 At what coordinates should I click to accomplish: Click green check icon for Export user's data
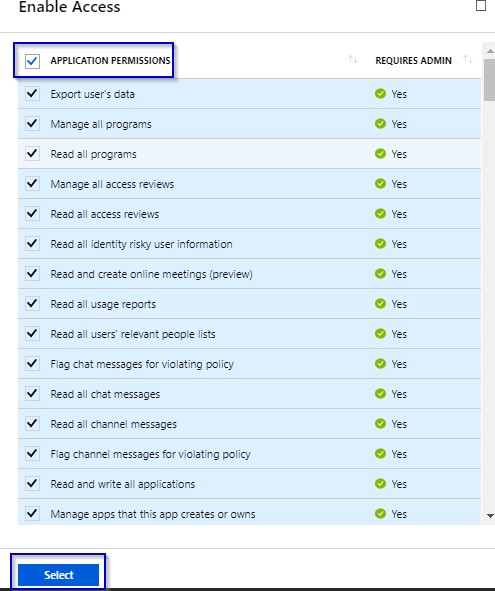(x=380, y=93)
